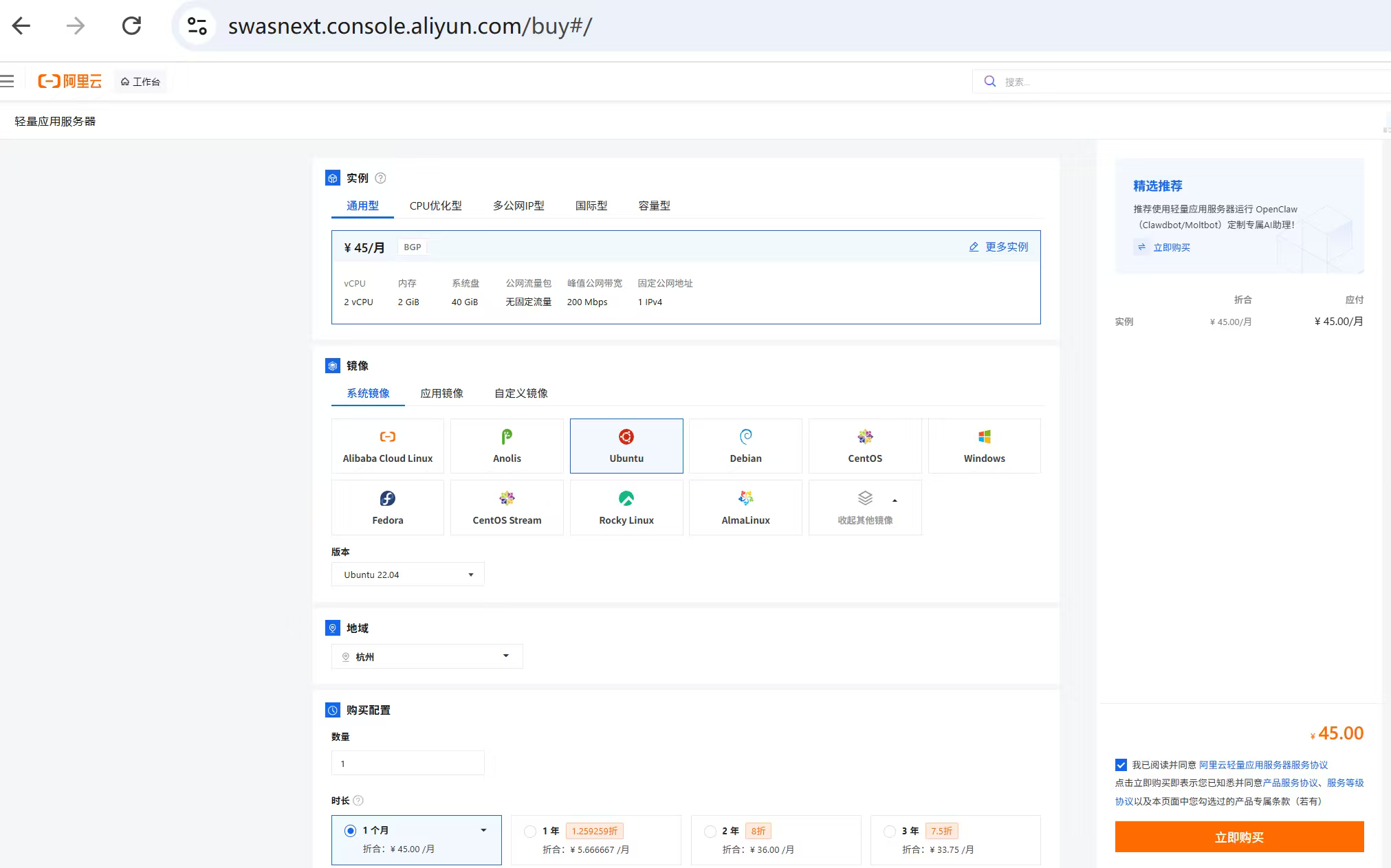Switch to the 多公网IP型 tab
The width and height of the screenshot is (1391, 868).
coord(518,205)
